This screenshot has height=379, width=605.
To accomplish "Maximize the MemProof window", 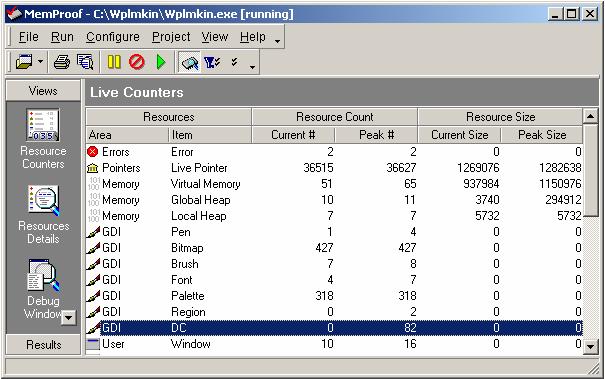I will [x=572, y=14].
